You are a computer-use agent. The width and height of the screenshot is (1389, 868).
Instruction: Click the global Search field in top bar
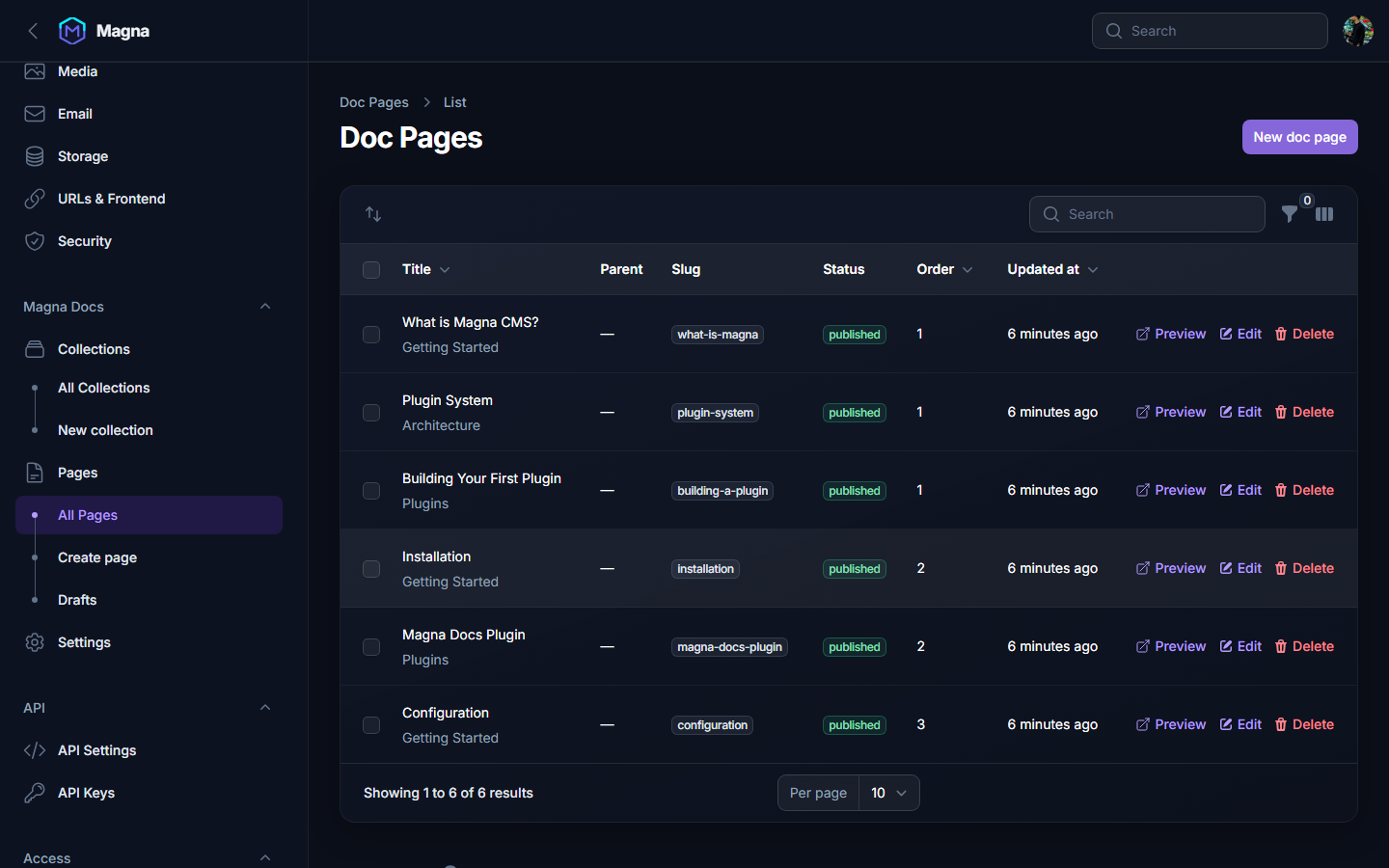(x=1210, y=31)
